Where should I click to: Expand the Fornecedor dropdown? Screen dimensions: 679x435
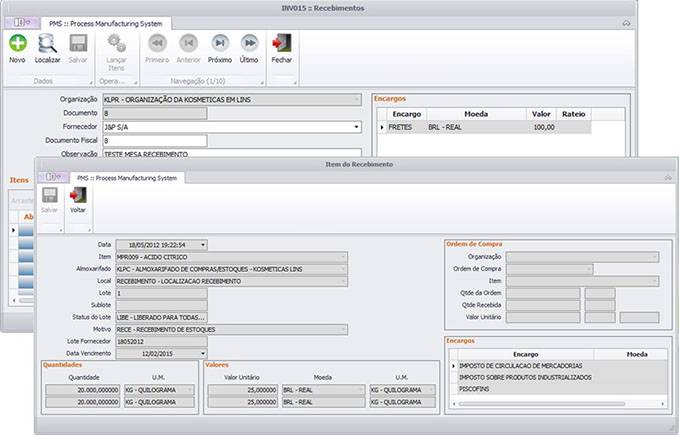[356, 127]
